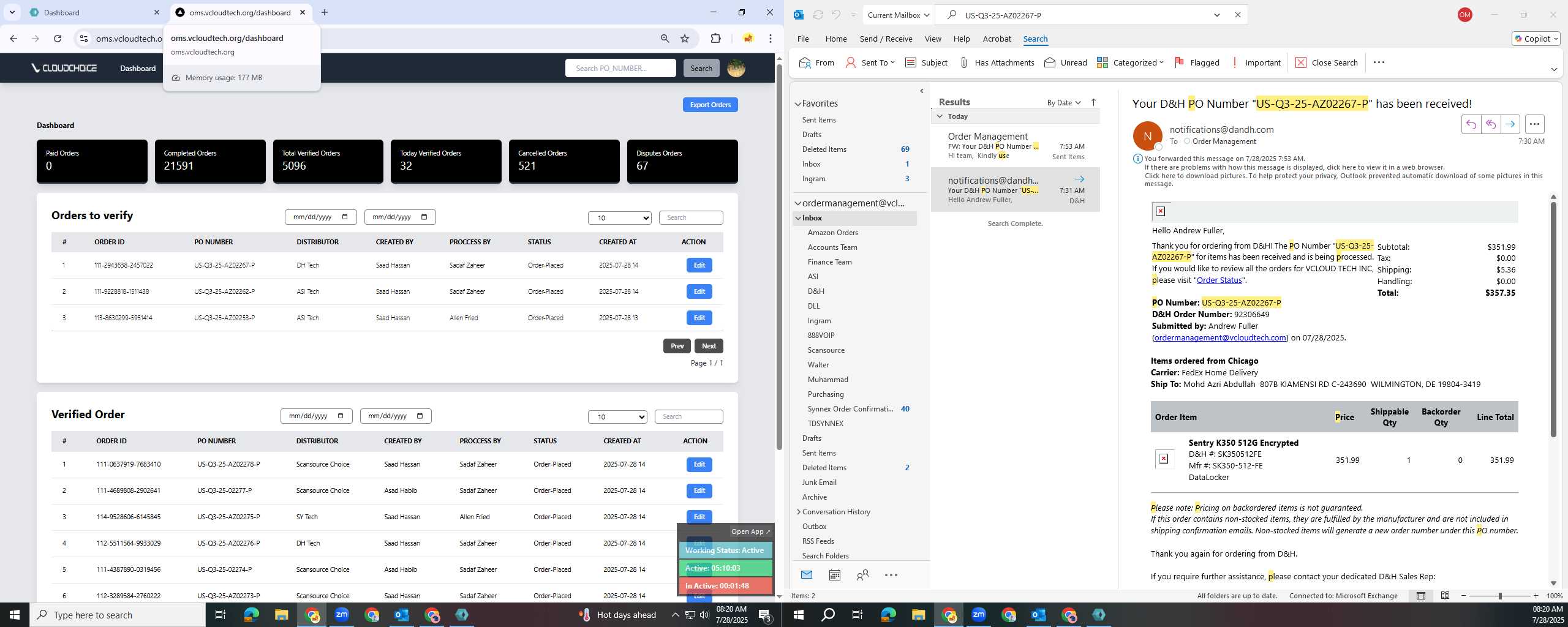1568x627 pixels.
Task: Reverse sort order arrow in Results
Action: [1093, 102]
